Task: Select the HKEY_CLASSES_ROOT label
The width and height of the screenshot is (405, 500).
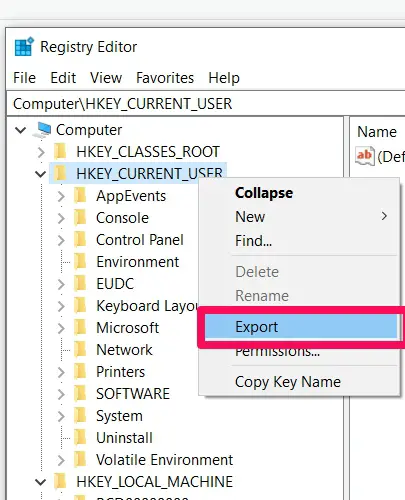Action: pos(148,152)
